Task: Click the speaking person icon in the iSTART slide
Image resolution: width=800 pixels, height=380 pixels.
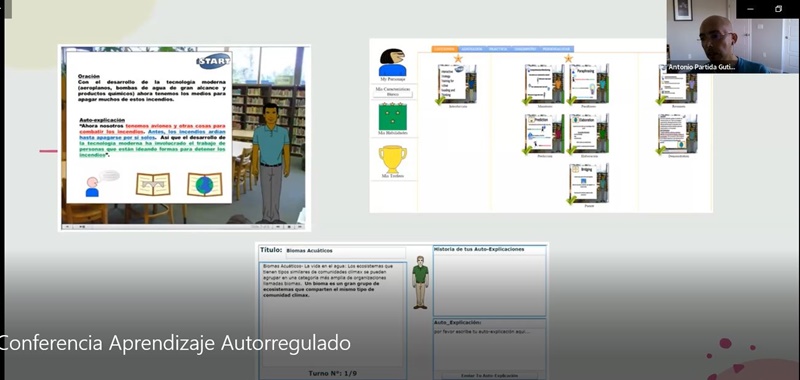Action: pyautogui.click(x=92, y=186)
